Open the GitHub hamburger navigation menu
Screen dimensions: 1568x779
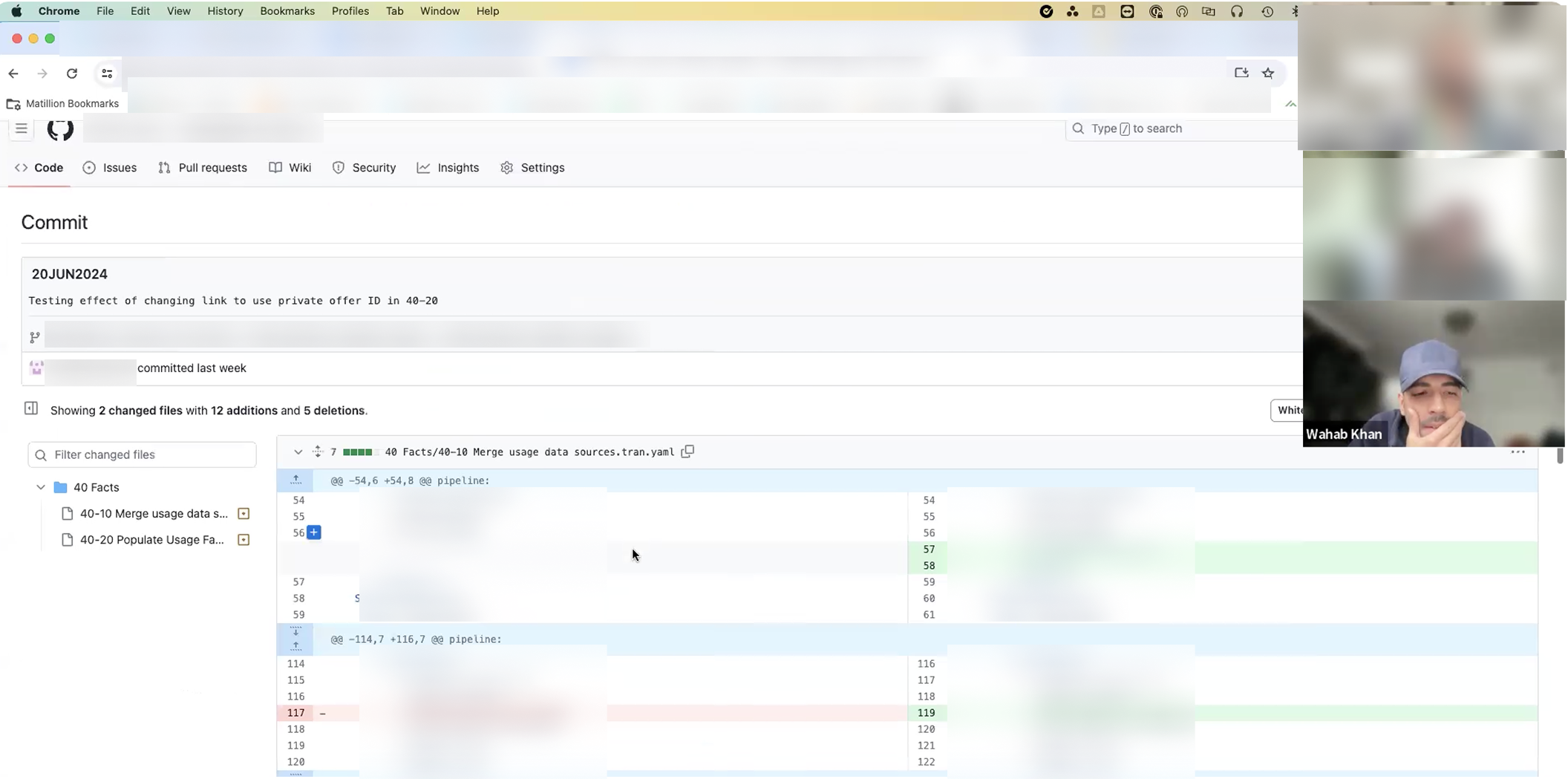click(22, 128)
